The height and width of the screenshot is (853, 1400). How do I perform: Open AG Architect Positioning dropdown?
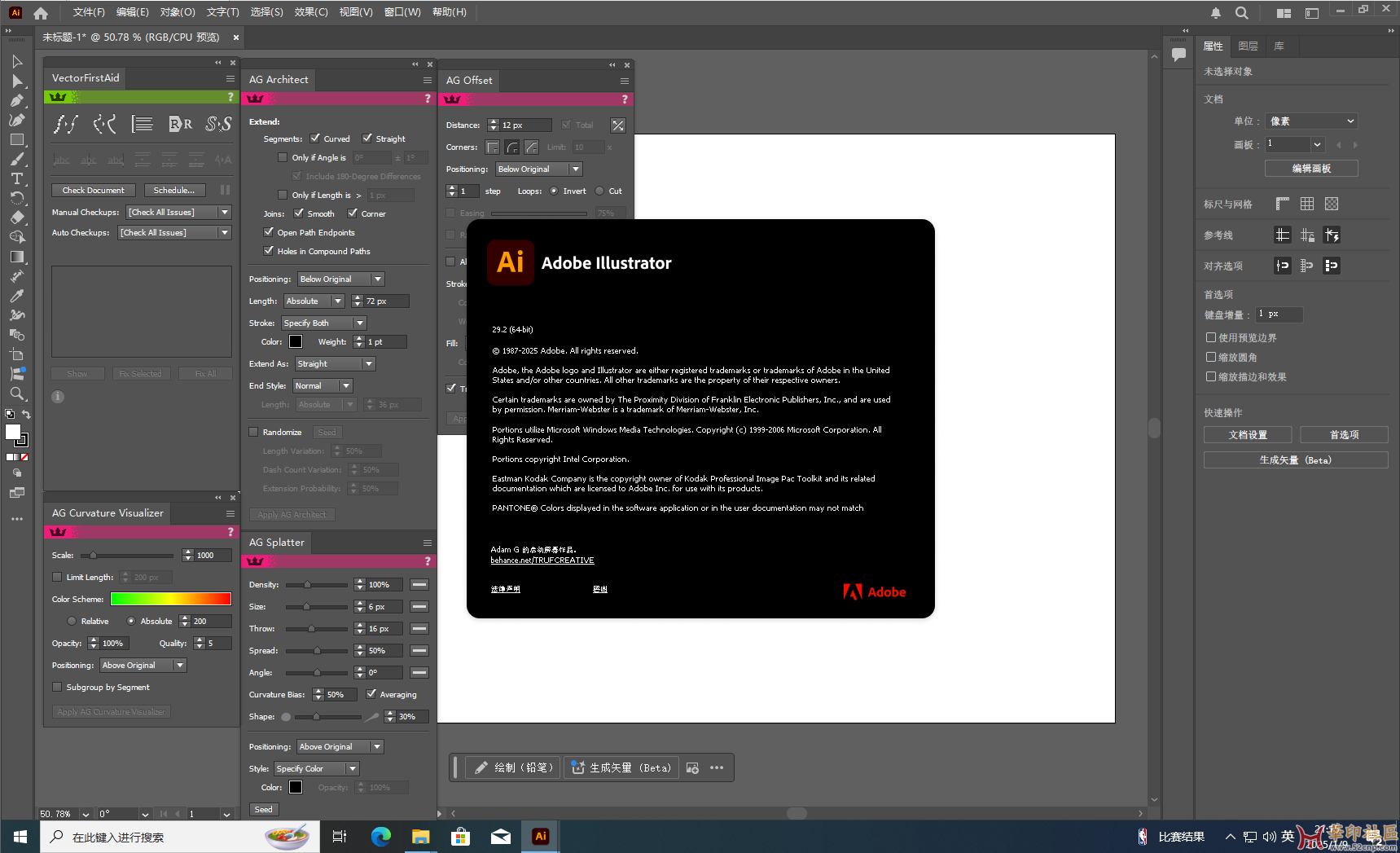coord(340,279)
